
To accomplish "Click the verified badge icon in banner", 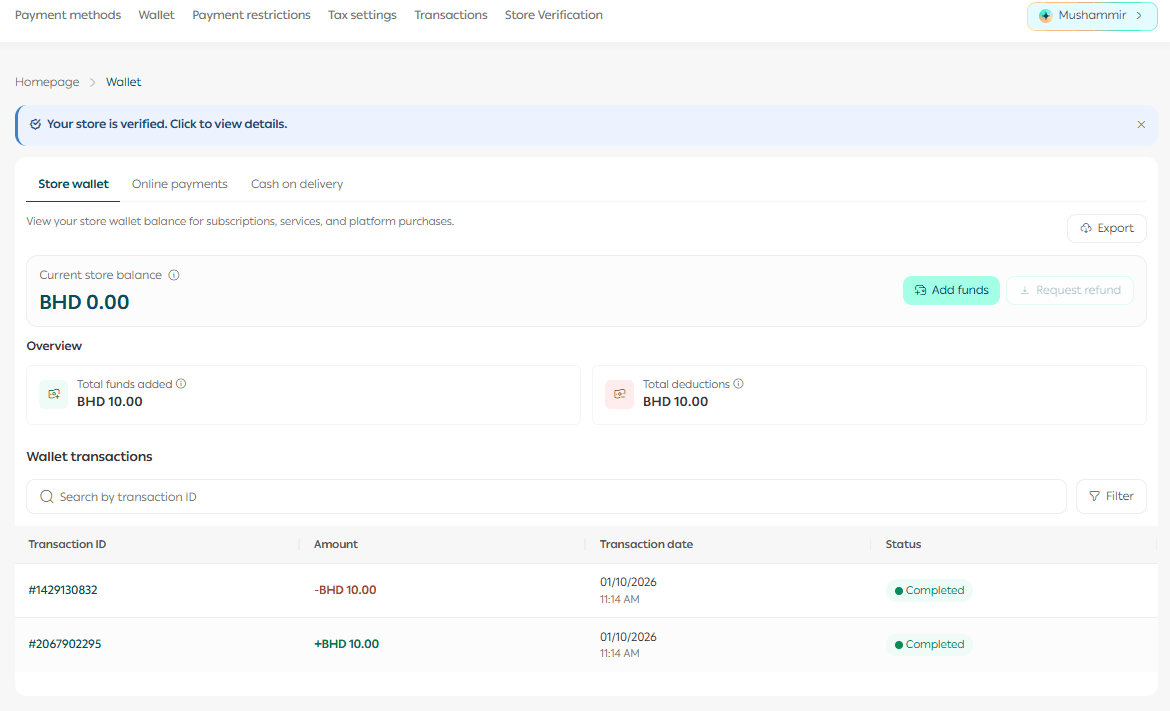I will point(35,125).
